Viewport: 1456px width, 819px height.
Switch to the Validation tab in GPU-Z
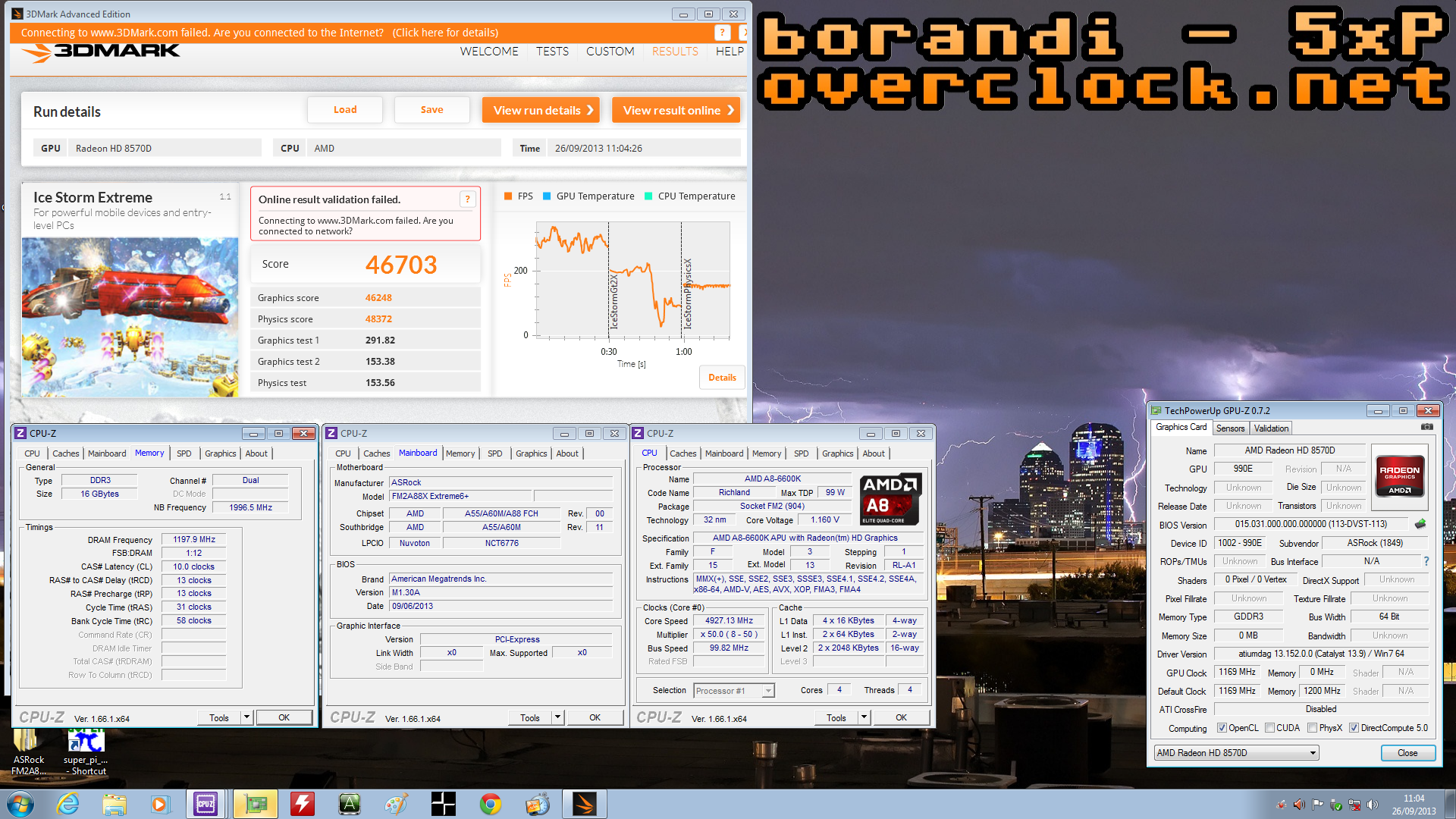click(x=1271, y=428)
